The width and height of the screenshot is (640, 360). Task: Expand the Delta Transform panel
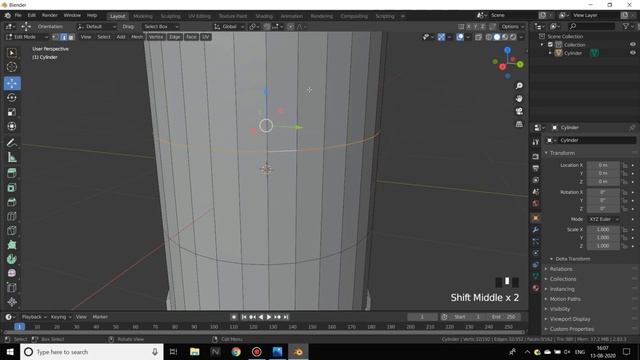click(x=572, y=259)
